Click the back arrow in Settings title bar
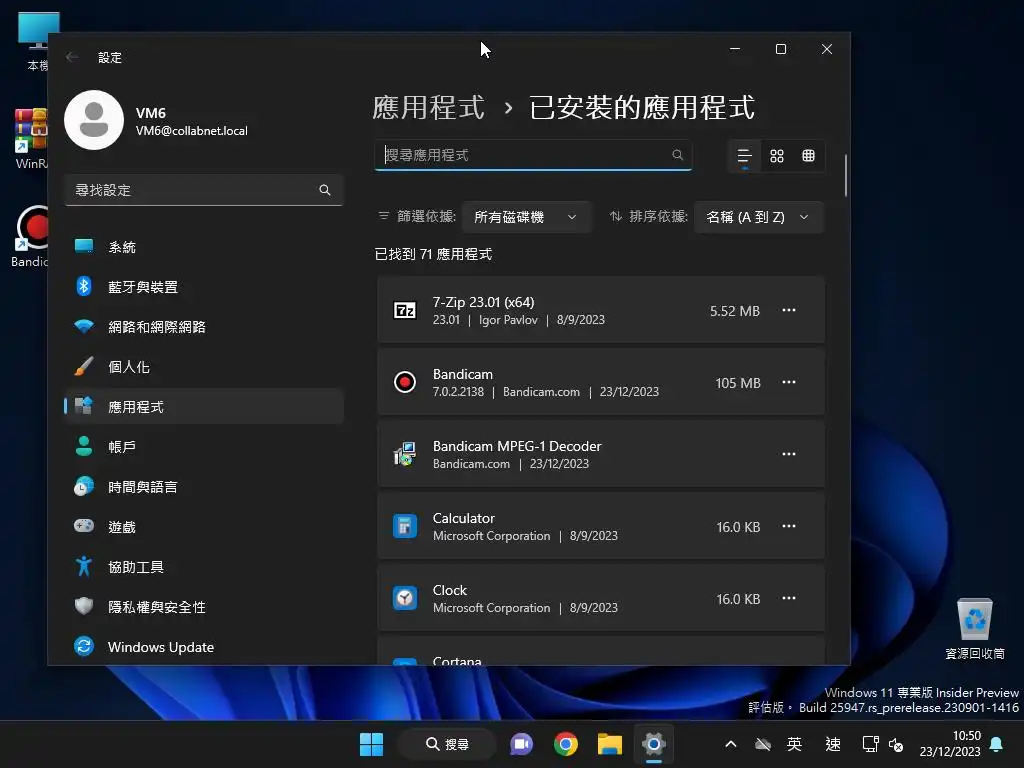This screenshot has width=1024, height=768. tap(72, 57)
